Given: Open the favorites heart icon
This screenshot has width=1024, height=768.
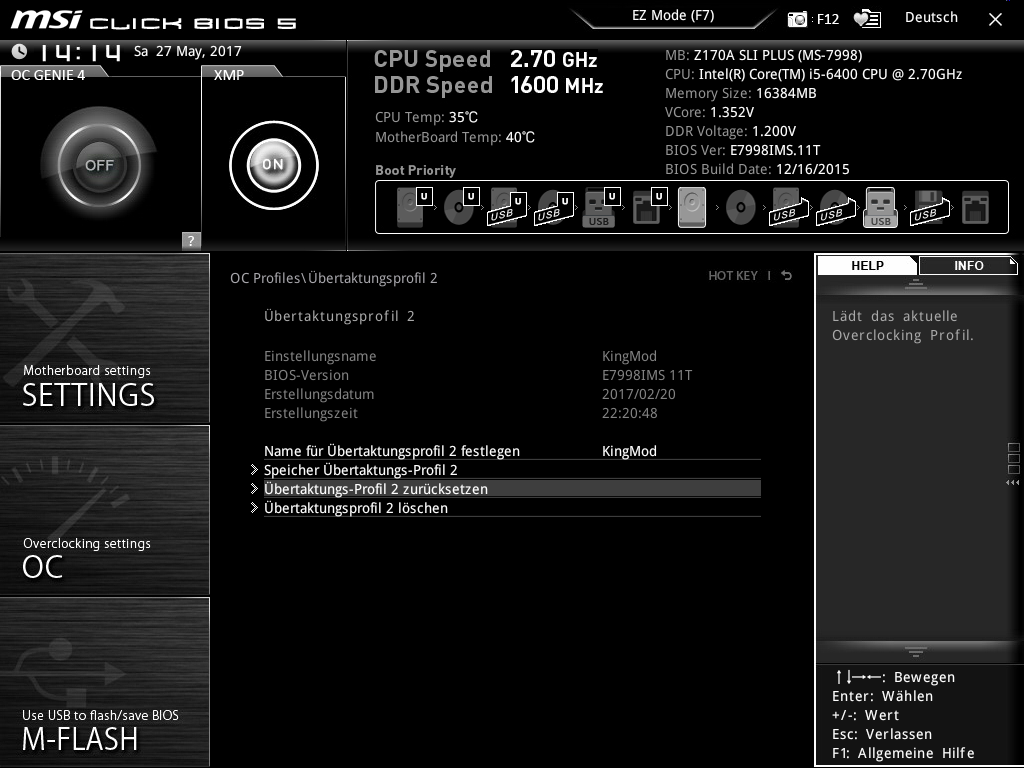Looking at the screenshot, I should (x=867, y=19).
